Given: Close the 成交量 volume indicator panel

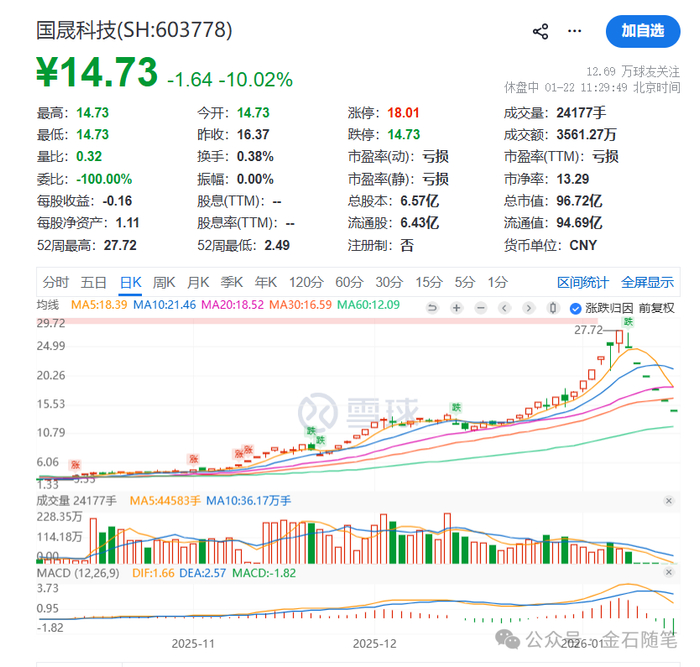Looking at the screenshot, I should (668, 500).
